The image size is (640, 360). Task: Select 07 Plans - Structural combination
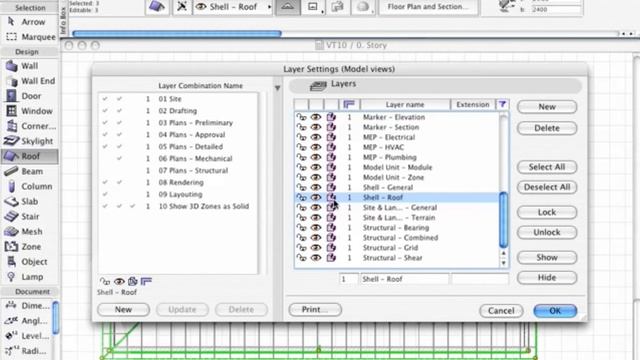[x=178, y=171]
